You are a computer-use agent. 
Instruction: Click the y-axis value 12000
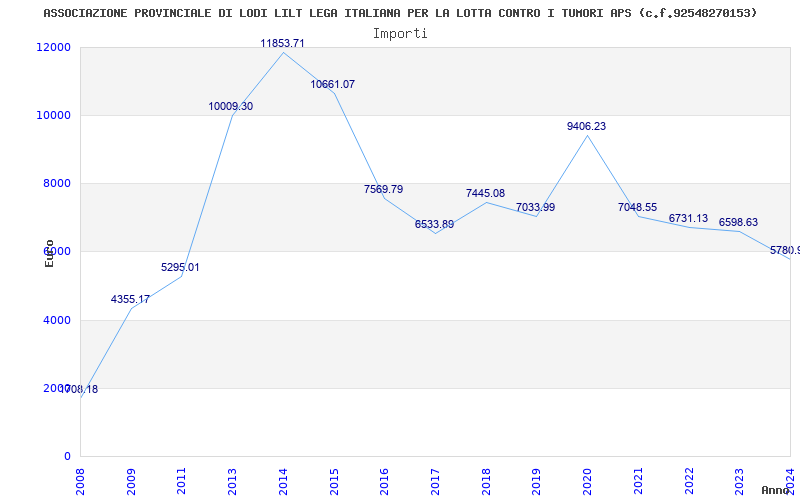[x=53, y=47]
